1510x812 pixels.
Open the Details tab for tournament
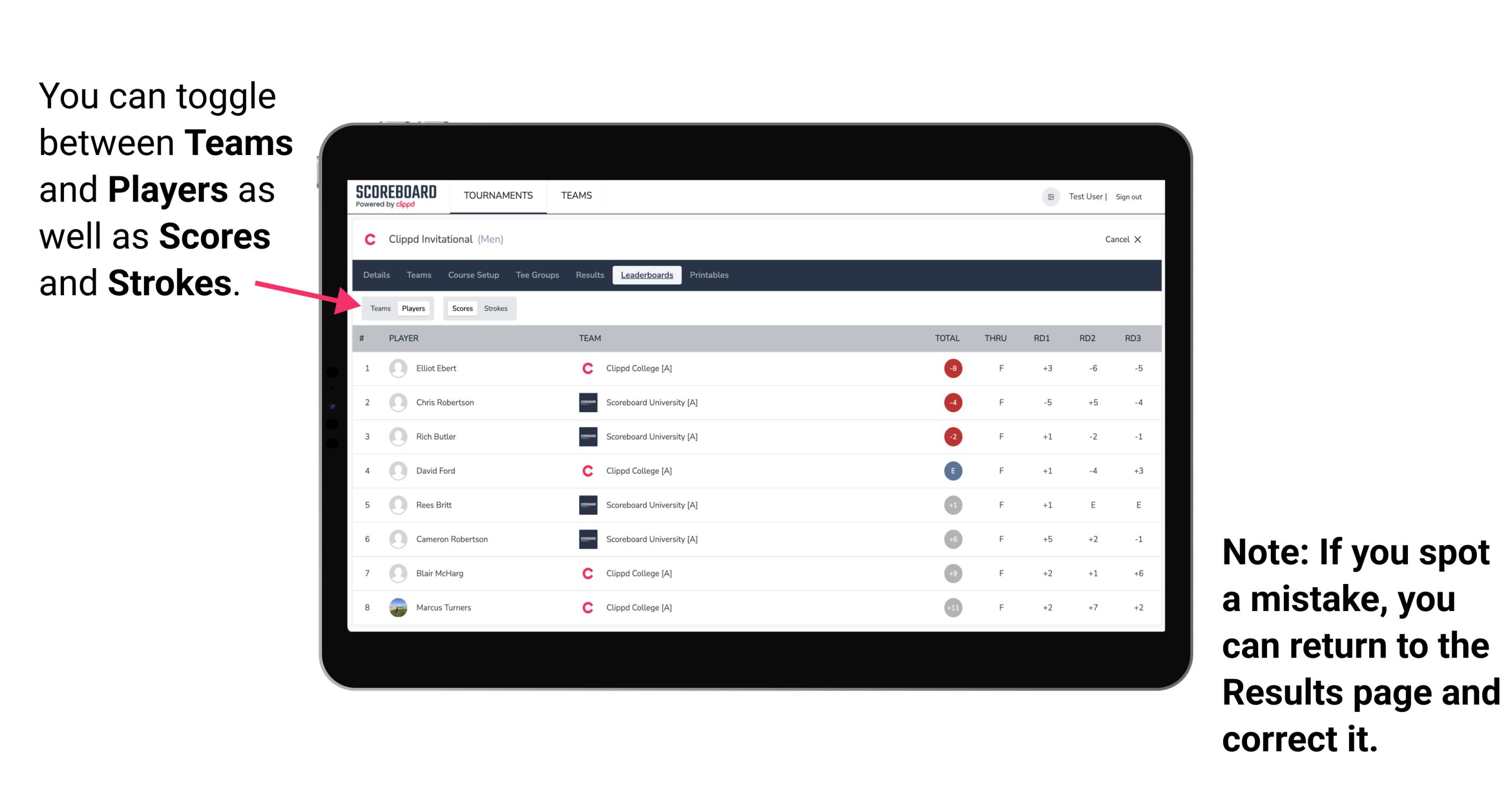(x=378, y=274)
